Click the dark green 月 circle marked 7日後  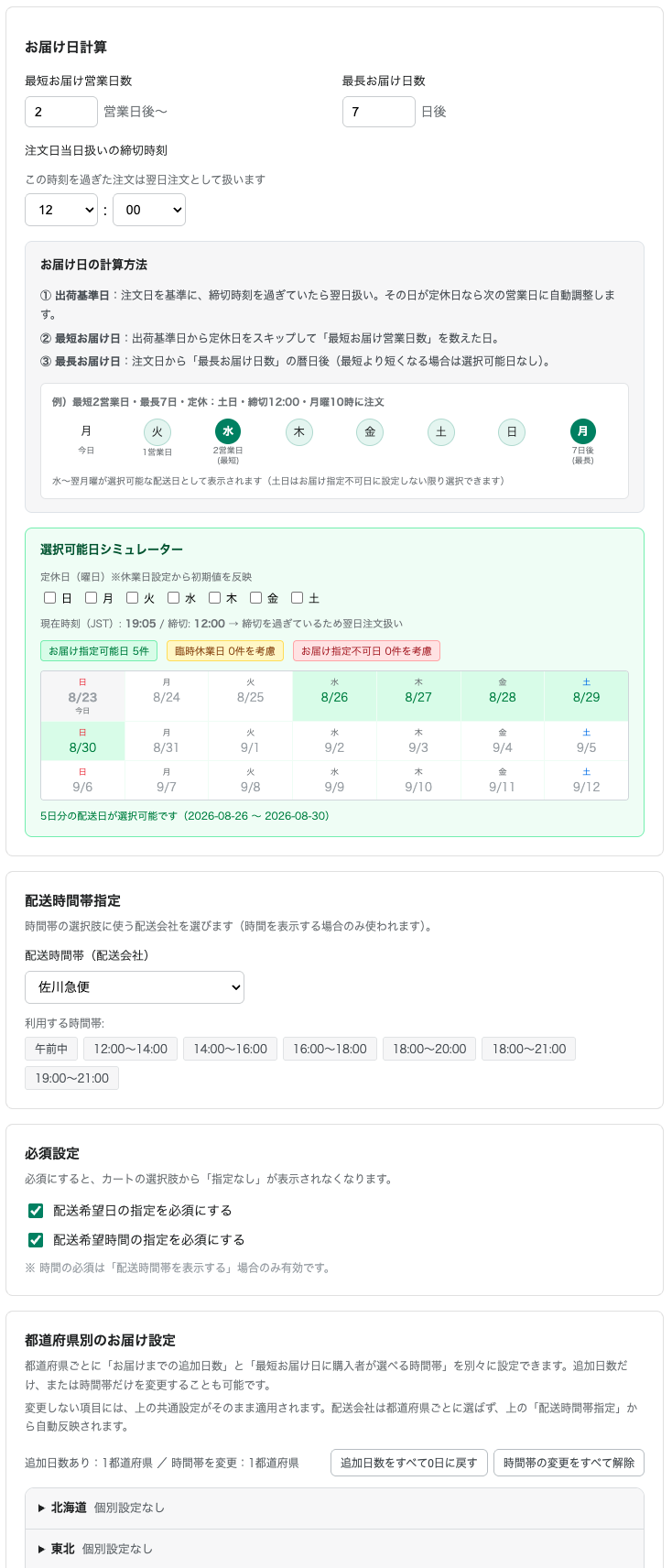pyautogui.click(x=583, y=431)
